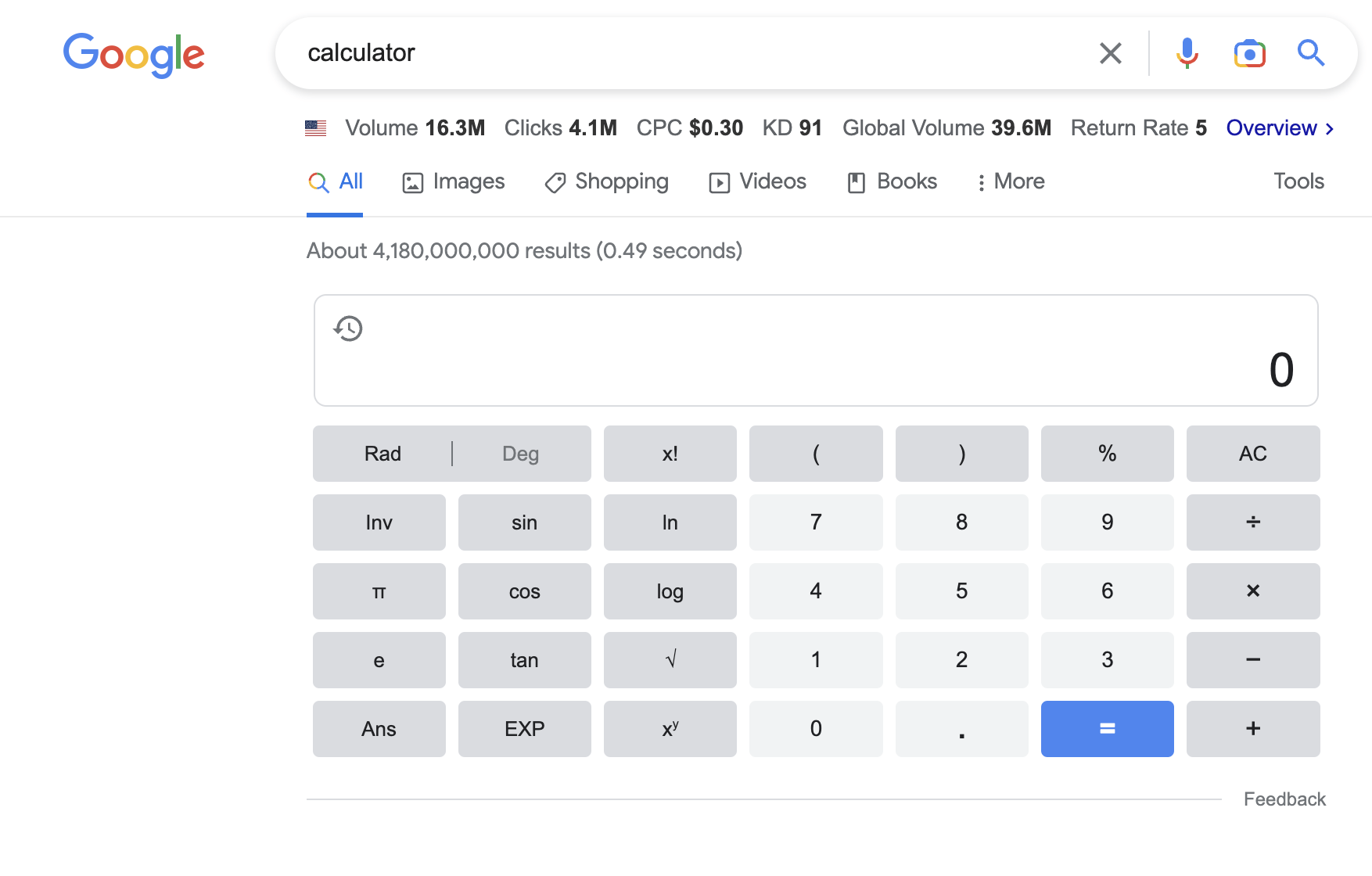The width and height of the screenshot is (1372, 876).
Task: Open the Videos search tab
Action: click(756, 181)
